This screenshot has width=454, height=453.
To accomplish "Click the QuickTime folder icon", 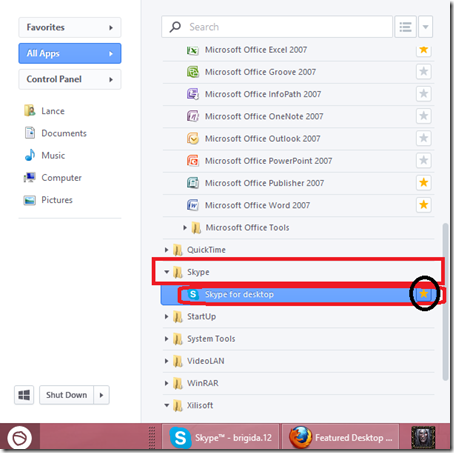I will click(x=178, y=250).
